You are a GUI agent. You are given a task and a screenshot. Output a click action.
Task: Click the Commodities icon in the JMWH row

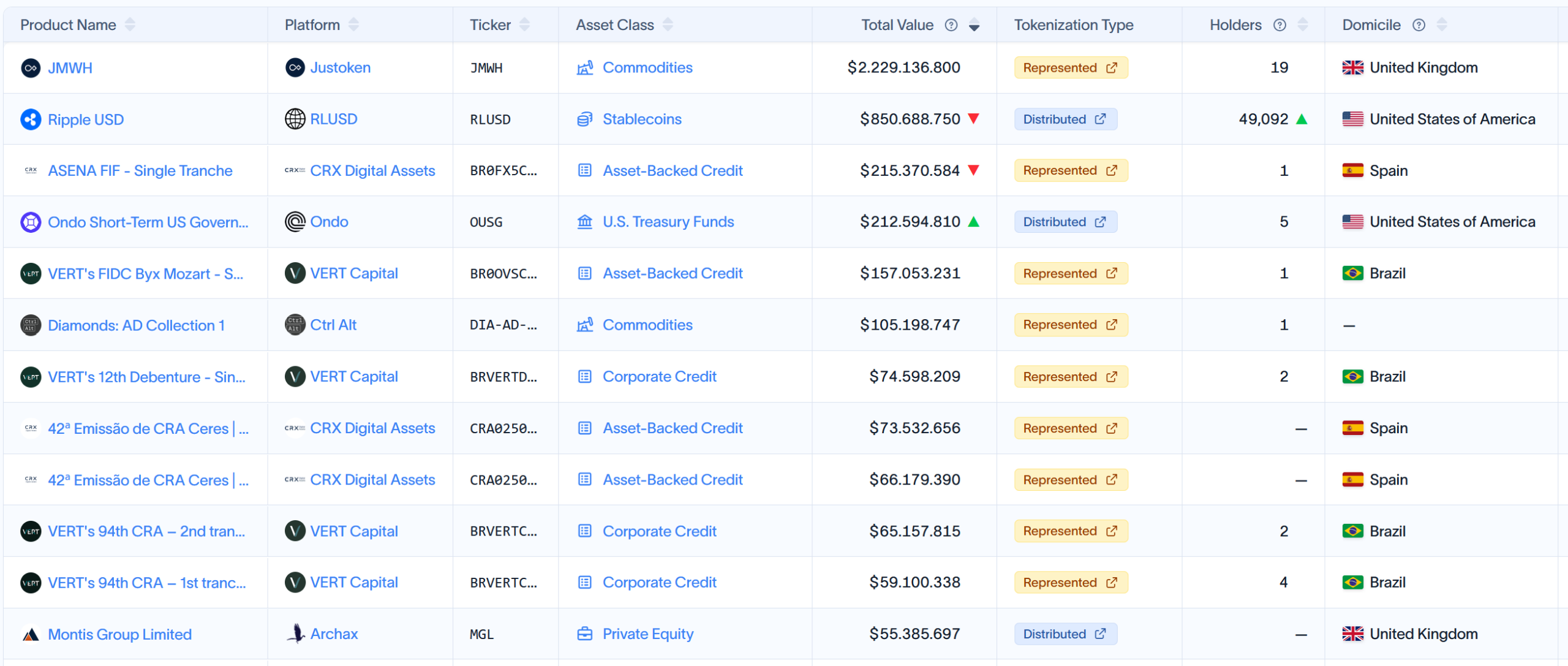coord(585,67)
